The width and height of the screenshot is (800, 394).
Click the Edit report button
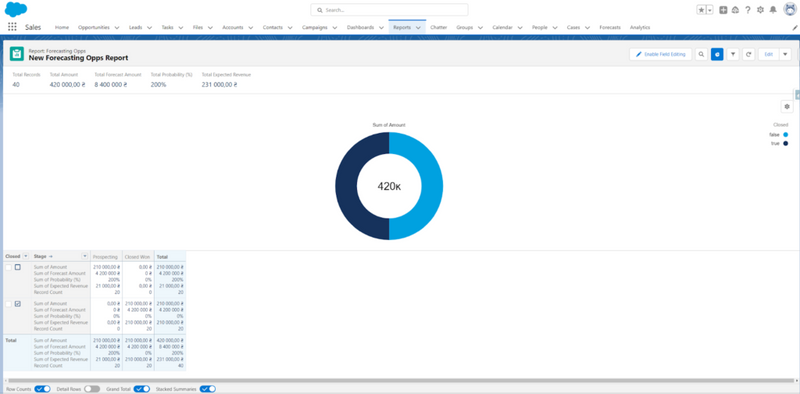point(768,54)
